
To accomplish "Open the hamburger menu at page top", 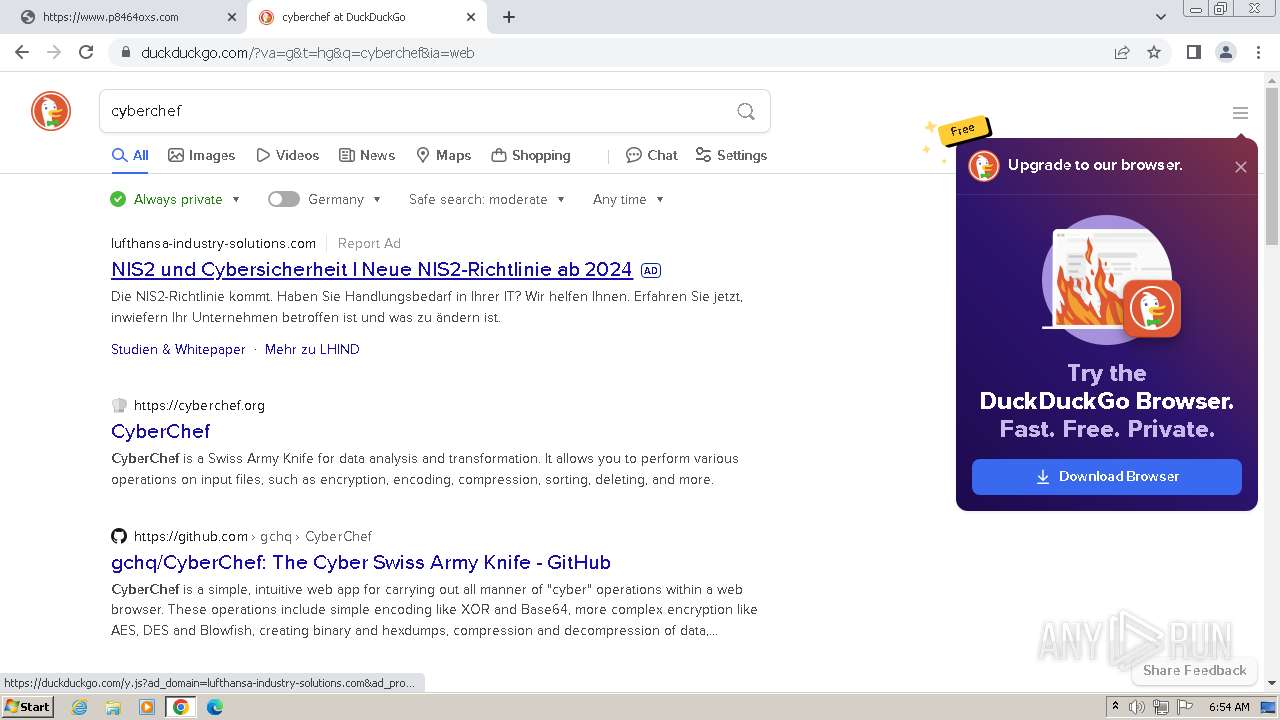I will (x=1240, y=113).
